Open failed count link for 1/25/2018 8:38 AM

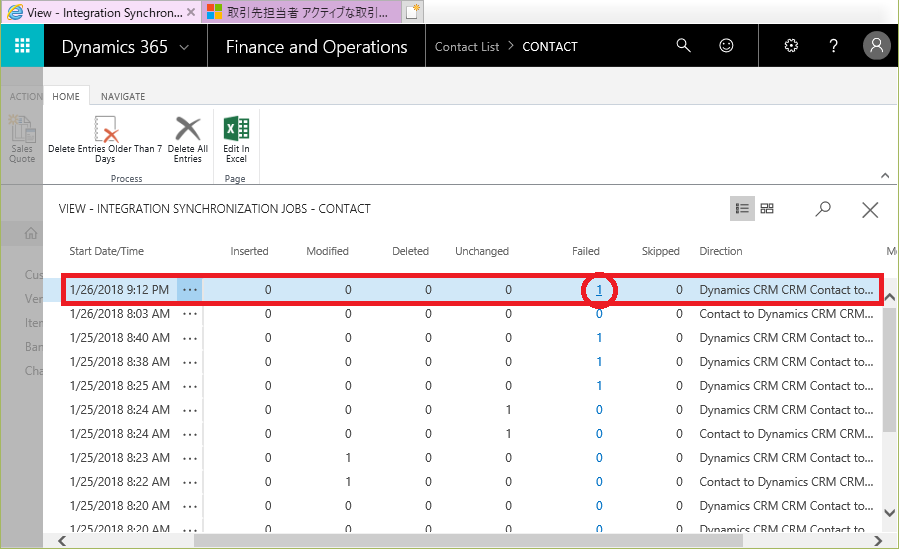(599, 362)
